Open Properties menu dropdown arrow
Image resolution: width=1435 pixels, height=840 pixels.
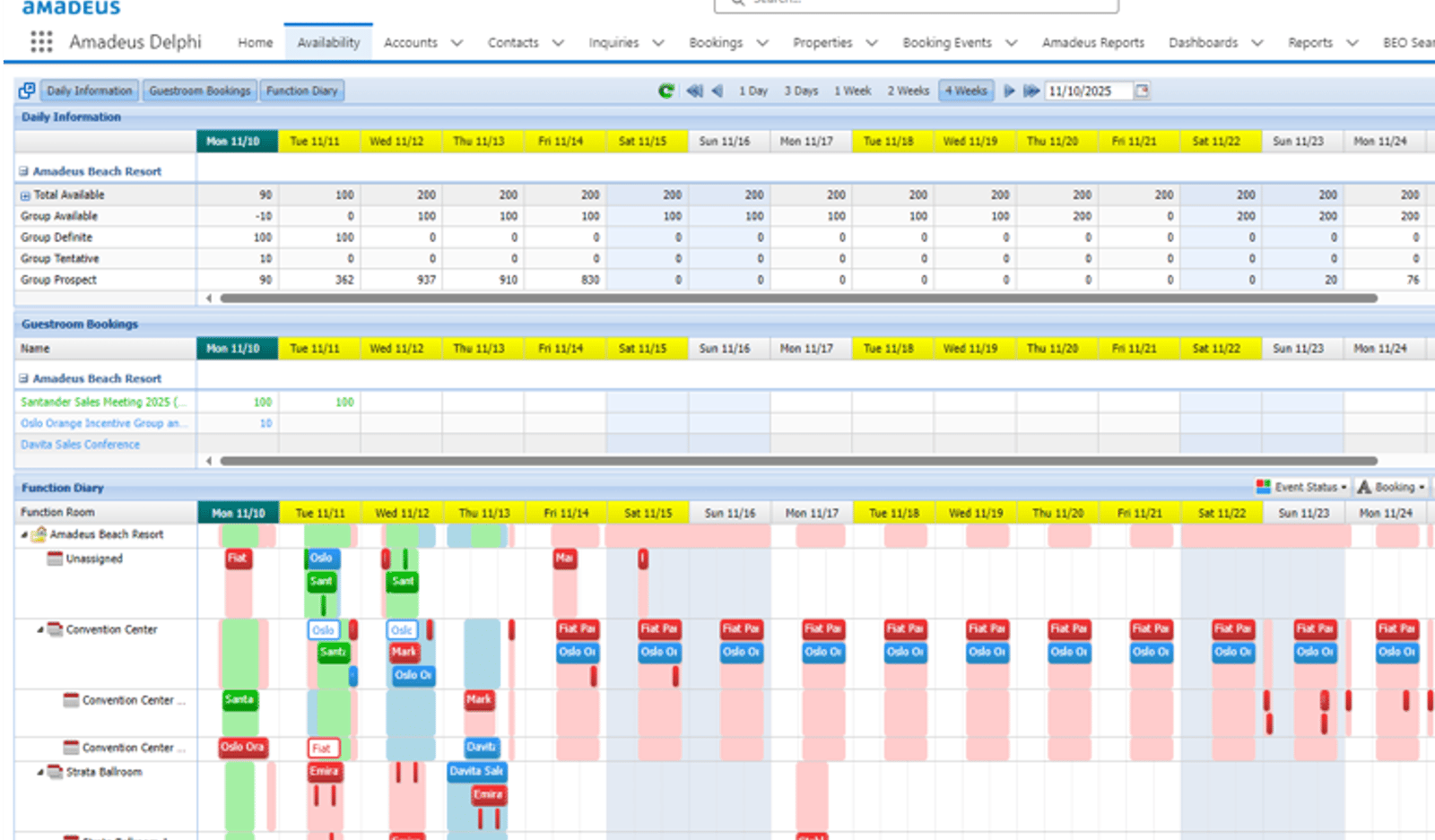coord(872,43)
